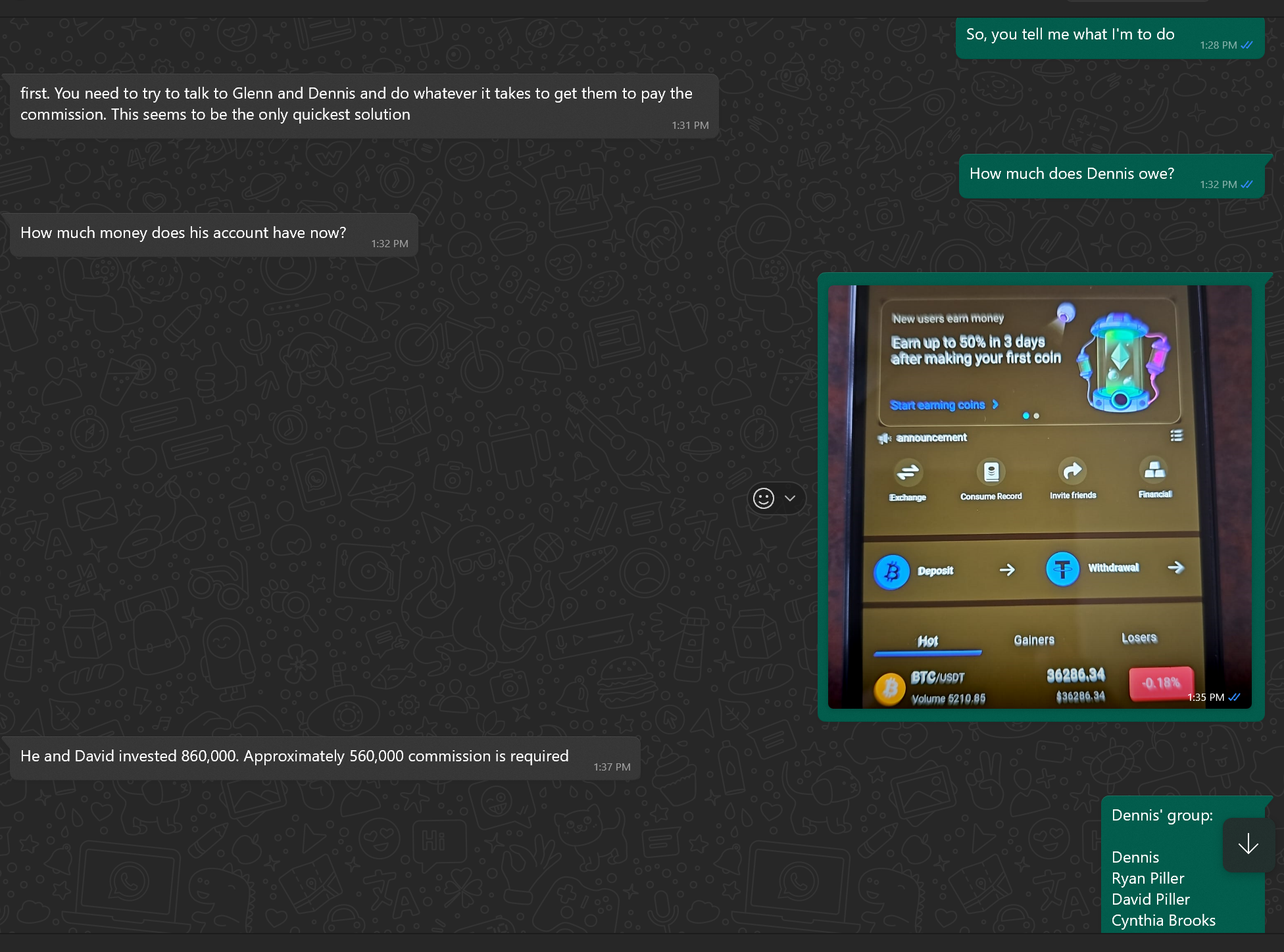The image size is (1284, 952).
Task: Click the scroll-to-bottom arrow button
Action: (x=1248, y=844)
